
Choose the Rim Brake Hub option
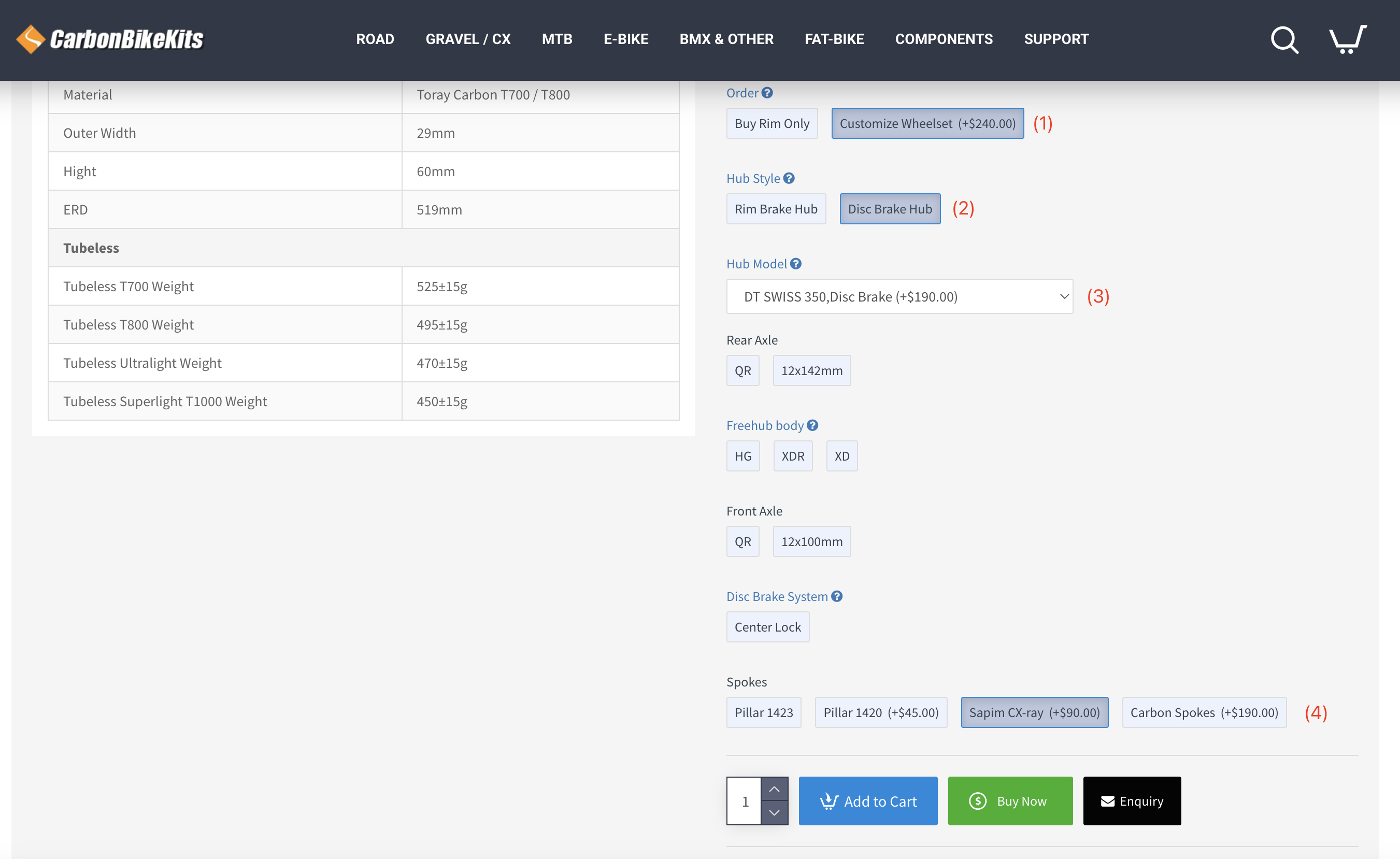[776, 209]
